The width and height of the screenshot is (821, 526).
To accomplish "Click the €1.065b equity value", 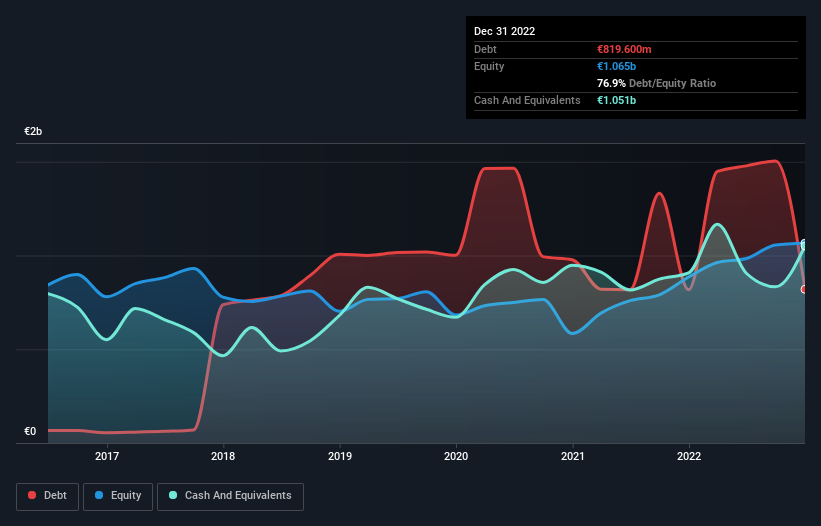I will (616, 66).
